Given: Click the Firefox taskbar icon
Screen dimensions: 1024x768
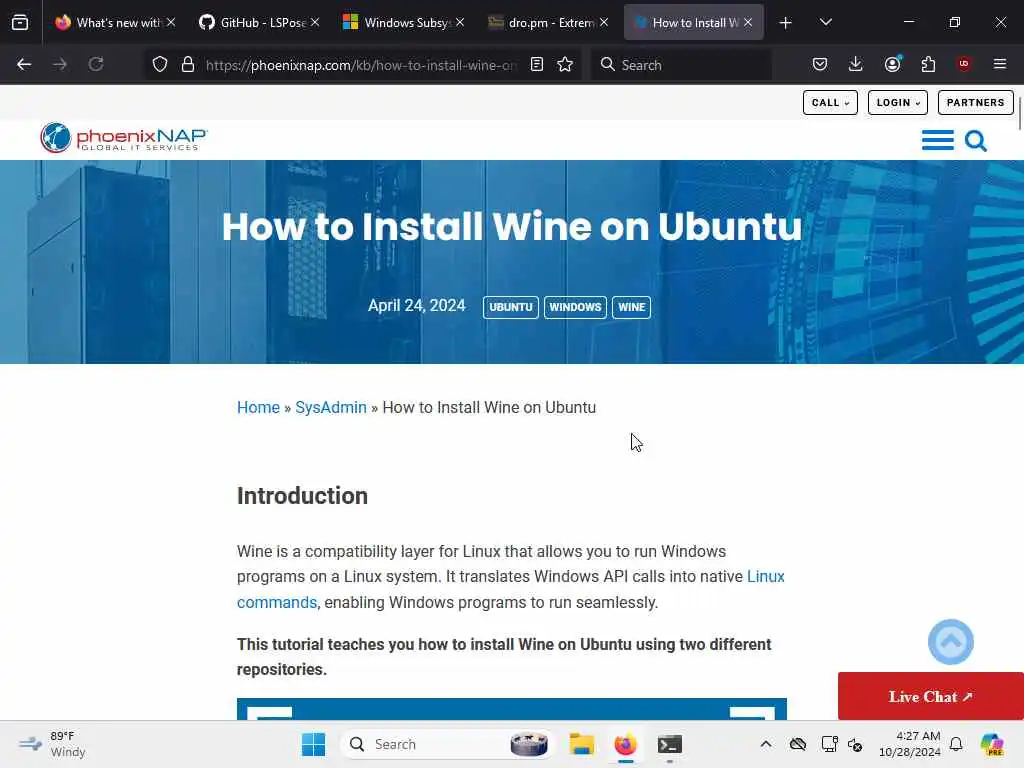Looking at the screenshot, I should click(x=626, y=744).
